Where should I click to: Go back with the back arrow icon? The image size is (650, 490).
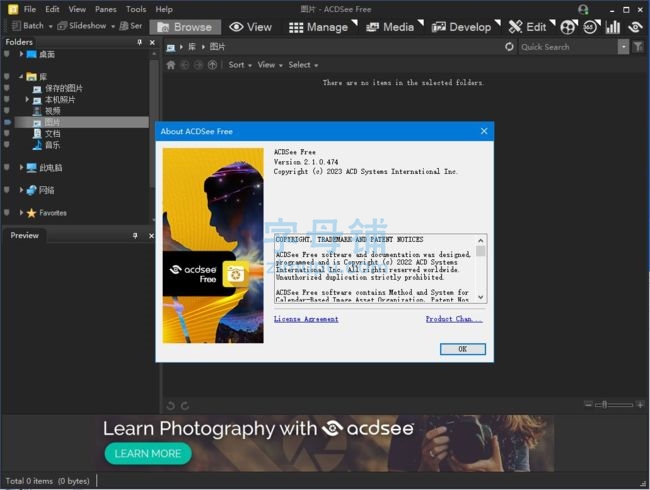[x=185, y=65]
